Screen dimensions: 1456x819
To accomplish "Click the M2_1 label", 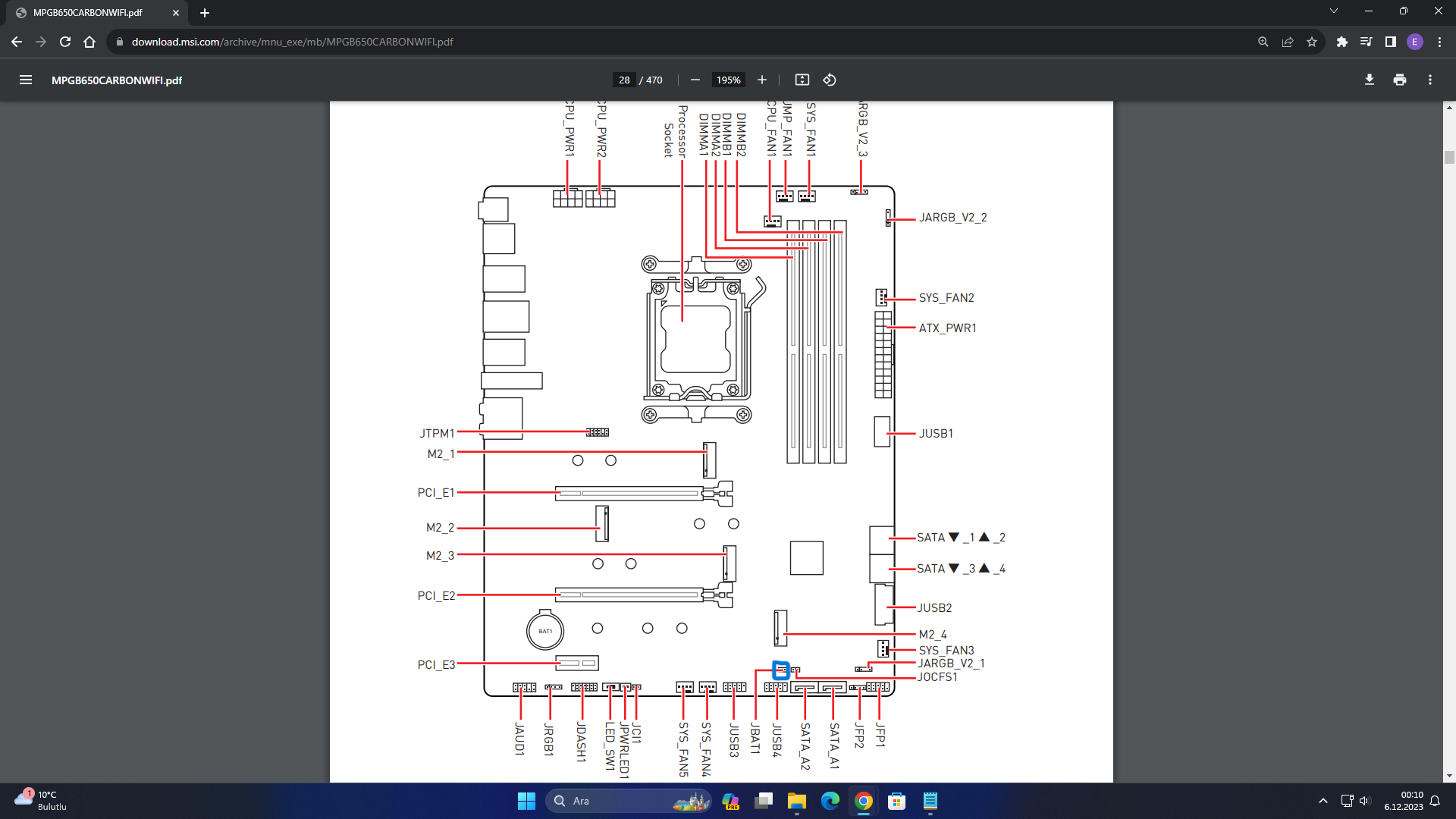I will (441, 454).
